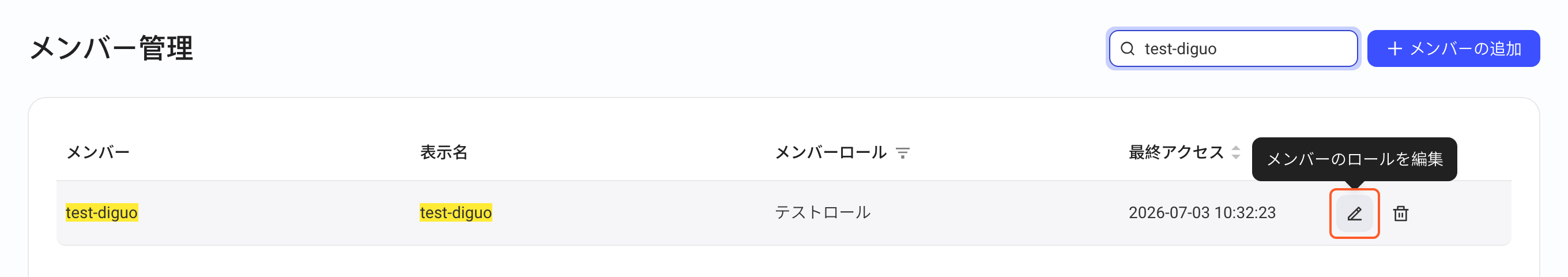The width and height of the screenshot is (1568, 277).
Task: Click the メンバー column header
Action: pos(98,152)
